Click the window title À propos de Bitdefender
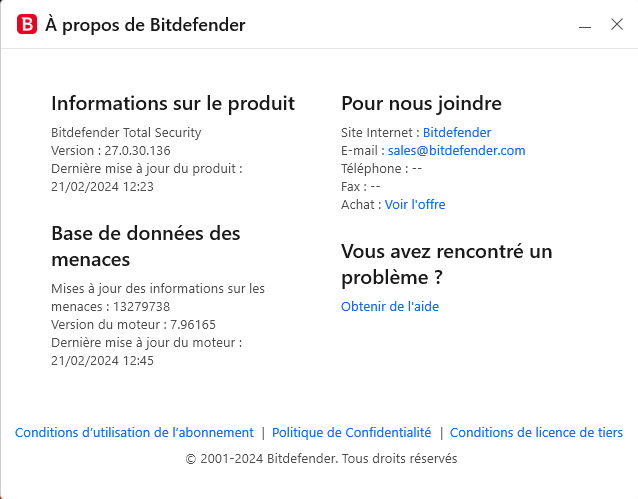Viewport: 638px width, 499px height. [145, 25]
